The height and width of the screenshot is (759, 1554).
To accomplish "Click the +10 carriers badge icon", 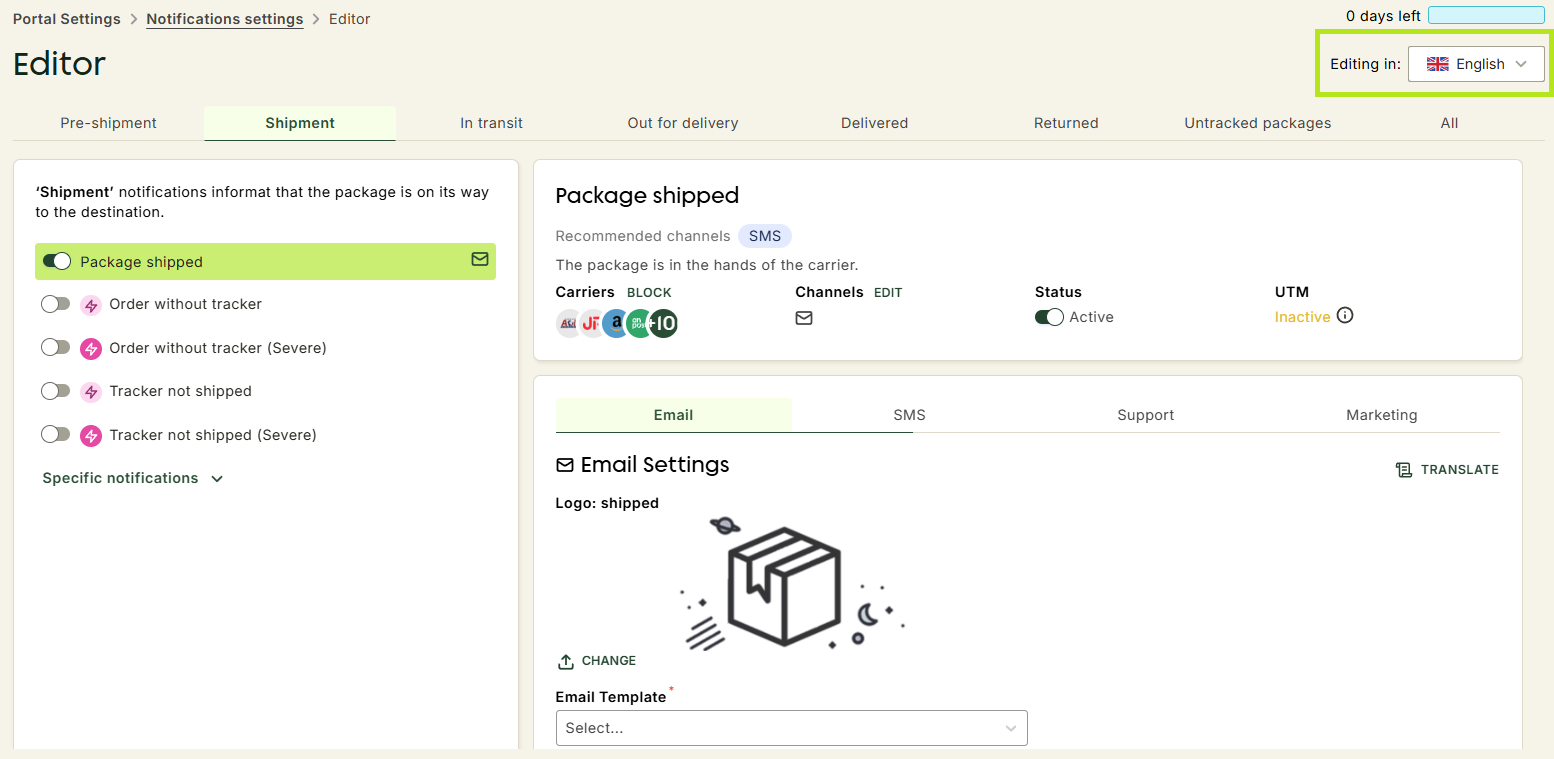I will click(x=663, y=323).
